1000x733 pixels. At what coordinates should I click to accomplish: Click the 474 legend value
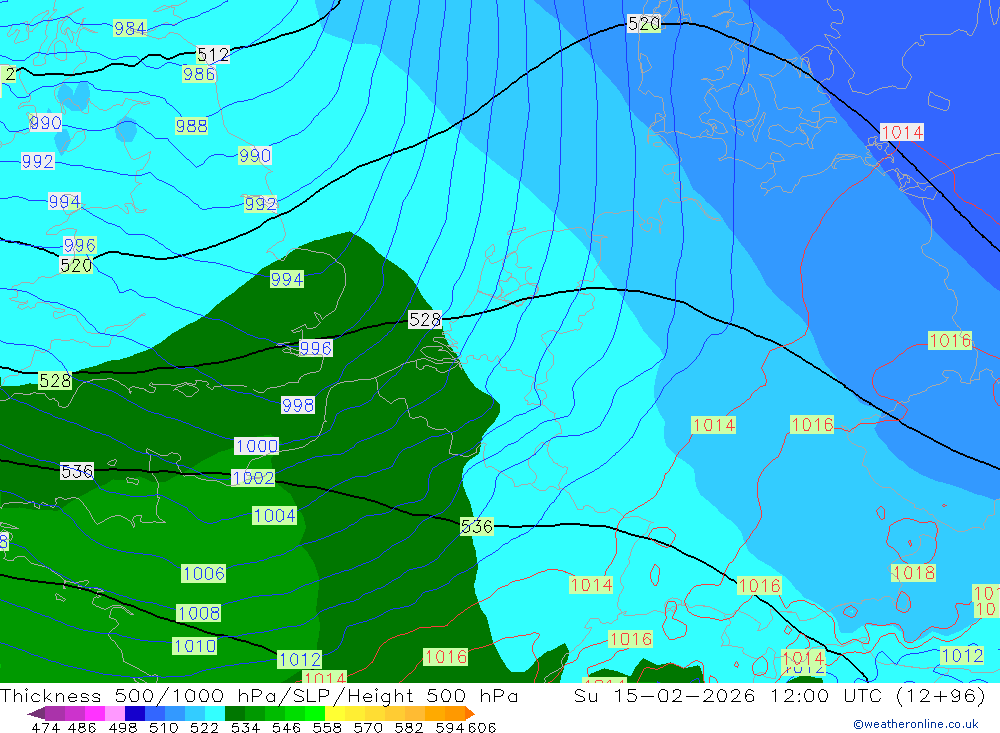[45, 727]
